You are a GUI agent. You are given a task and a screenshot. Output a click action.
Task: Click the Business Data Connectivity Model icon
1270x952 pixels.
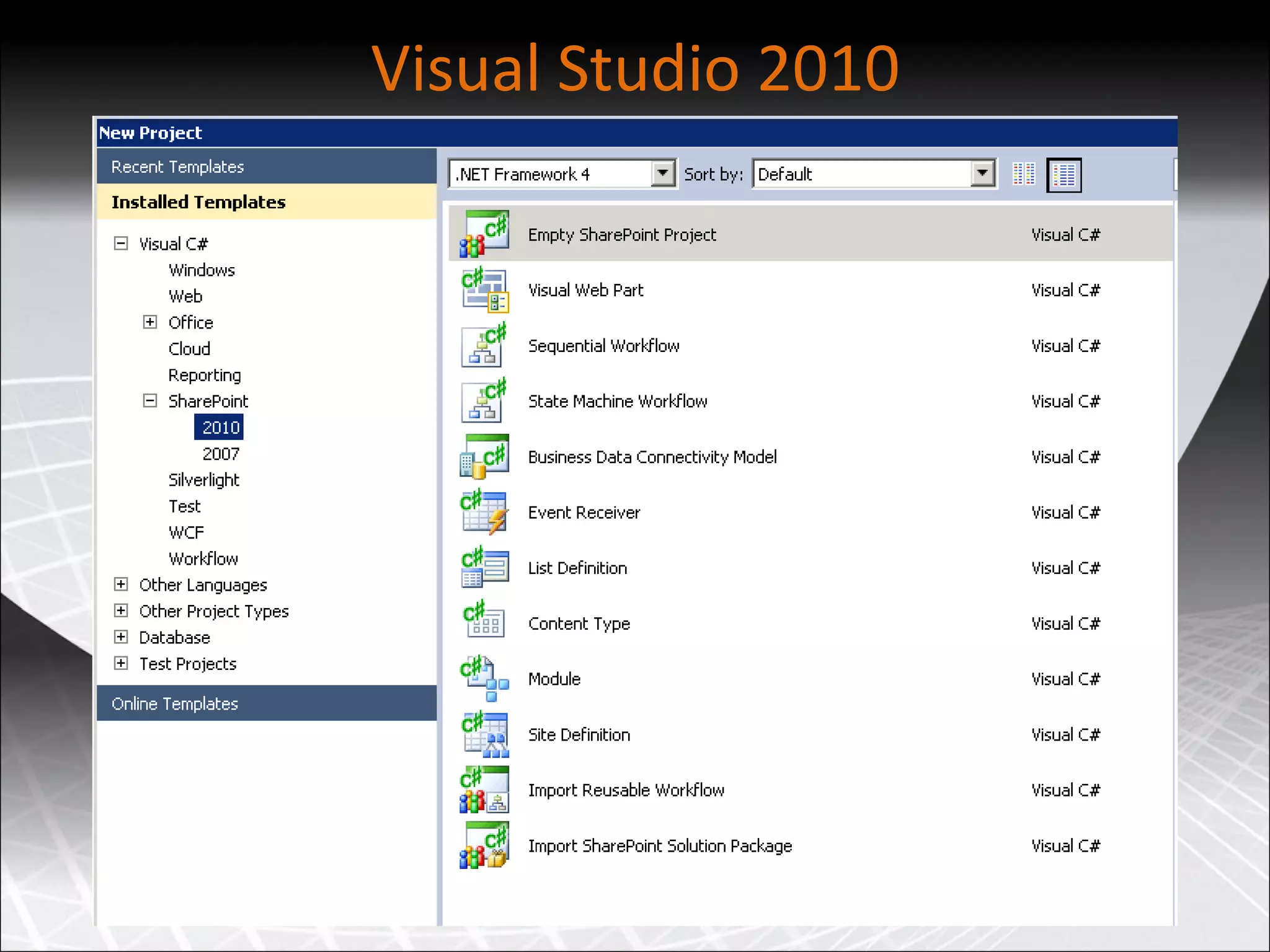(x=484, y=457)
